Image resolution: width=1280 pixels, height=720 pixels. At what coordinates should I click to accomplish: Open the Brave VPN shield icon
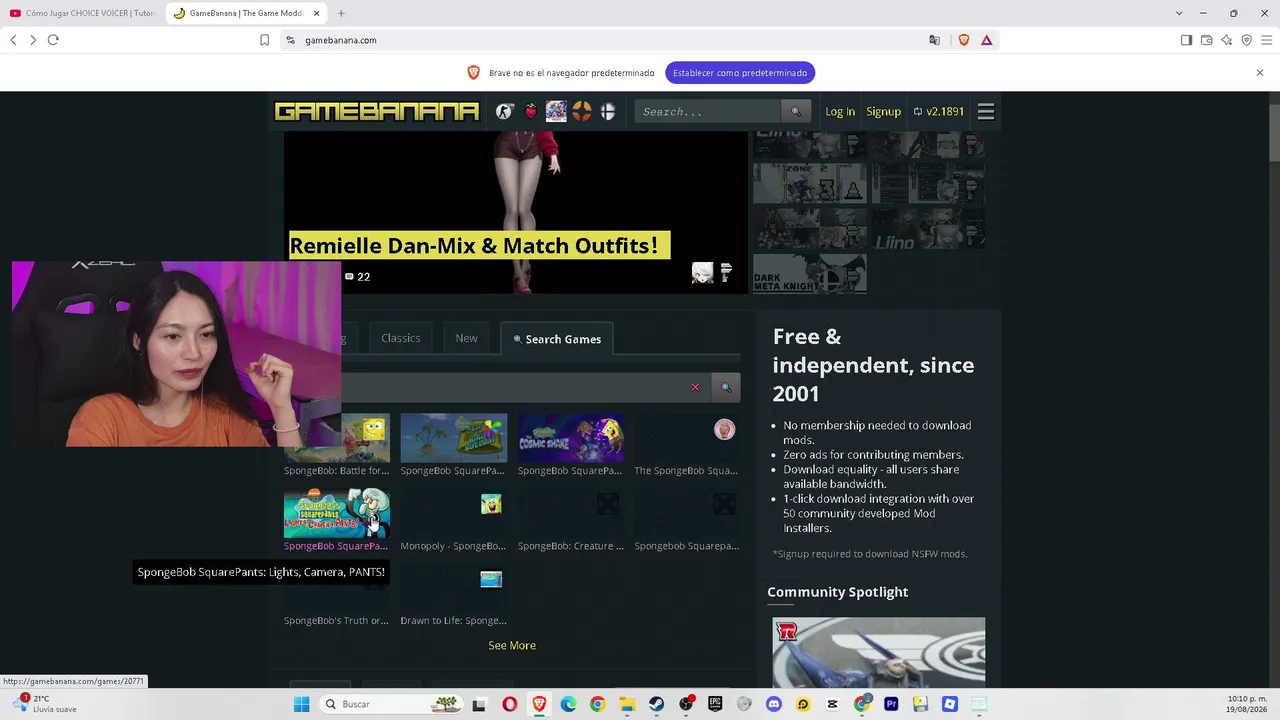click(1246, 40)
